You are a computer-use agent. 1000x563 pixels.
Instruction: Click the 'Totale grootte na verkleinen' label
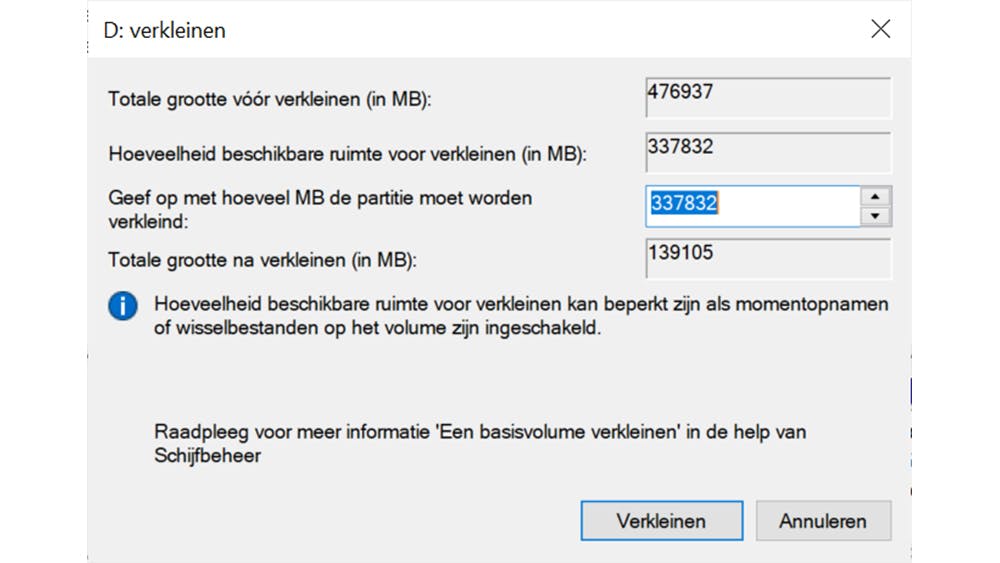click(262, 260)
